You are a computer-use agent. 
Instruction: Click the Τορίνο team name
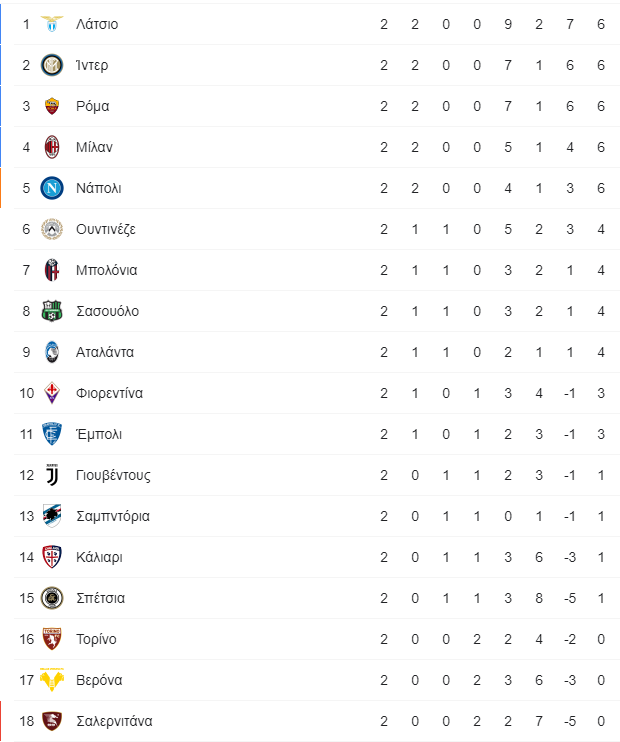pos(96,639)
